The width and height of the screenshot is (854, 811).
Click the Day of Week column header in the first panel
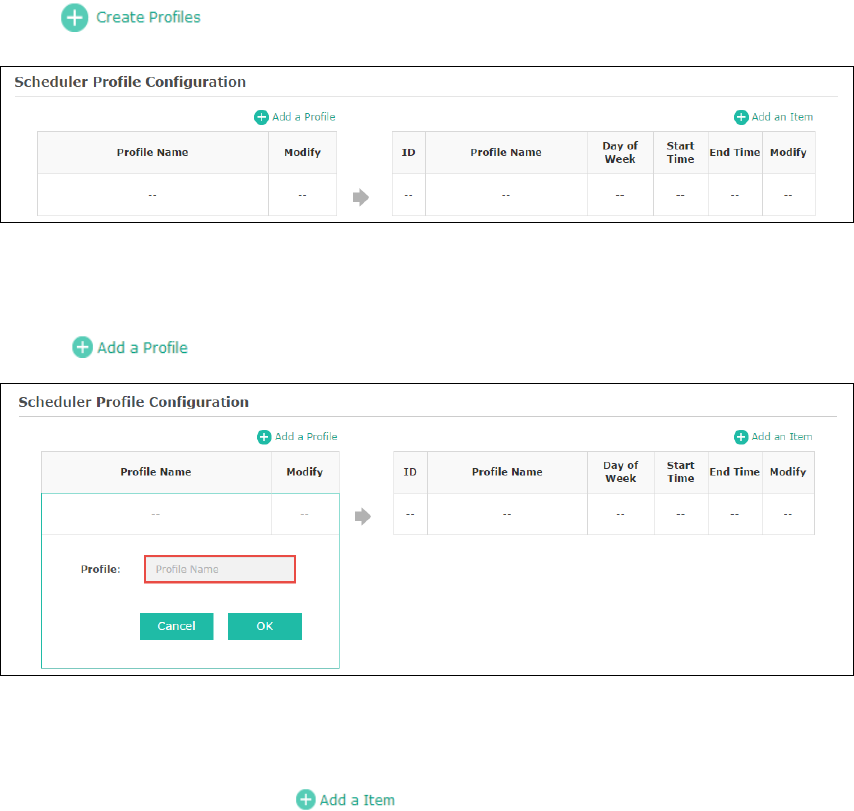click(620, 153)
